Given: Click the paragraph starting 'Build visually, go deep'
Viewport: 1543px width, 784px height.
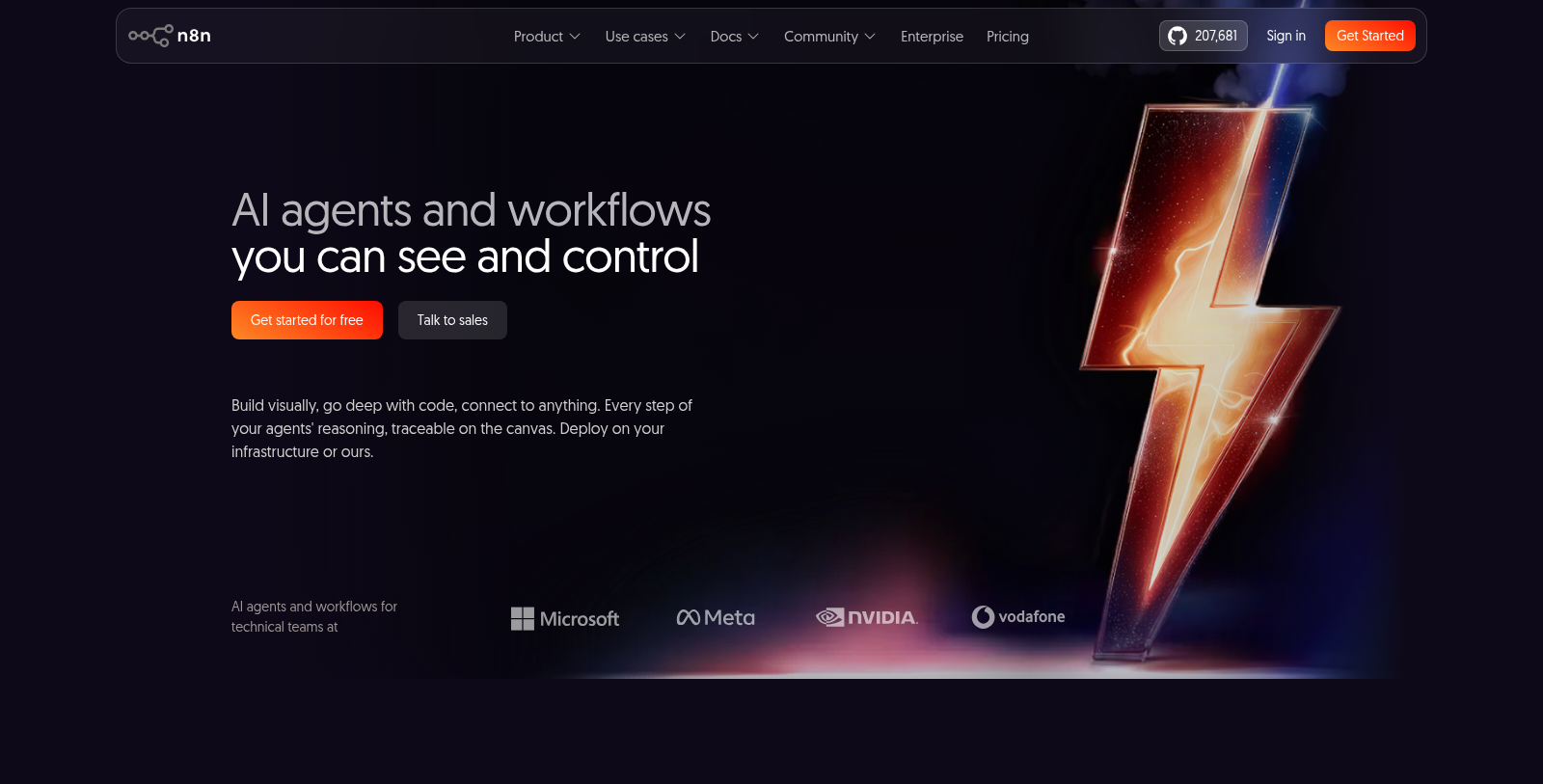Looking at the screenshot, I should (x=462, y=428).
